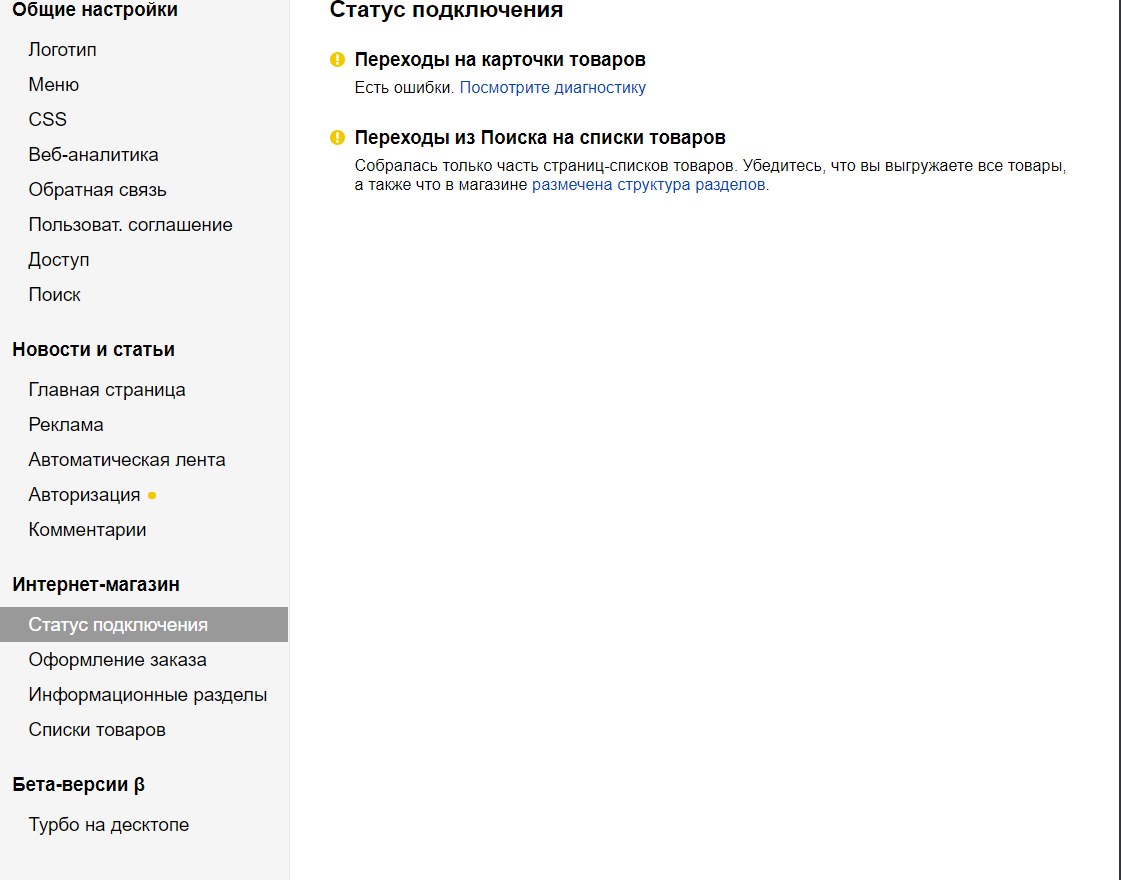Viewport: 1121px width, 880px height.
Task: Click the Новости и статьи section header
Action: click(94, 350)
